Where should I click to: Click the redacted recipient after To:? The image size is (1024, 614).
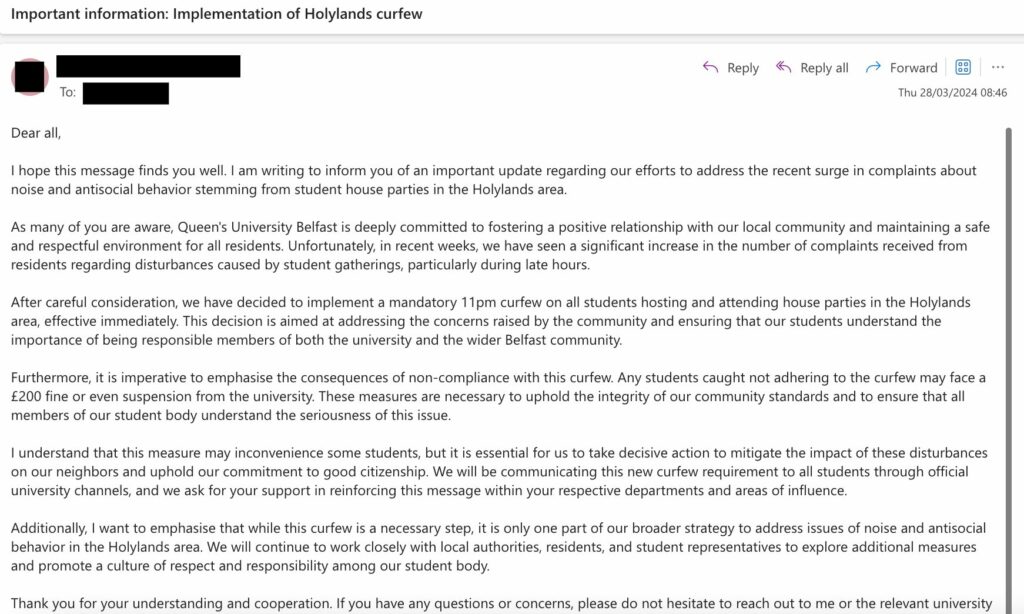click(x=126, y=93)
